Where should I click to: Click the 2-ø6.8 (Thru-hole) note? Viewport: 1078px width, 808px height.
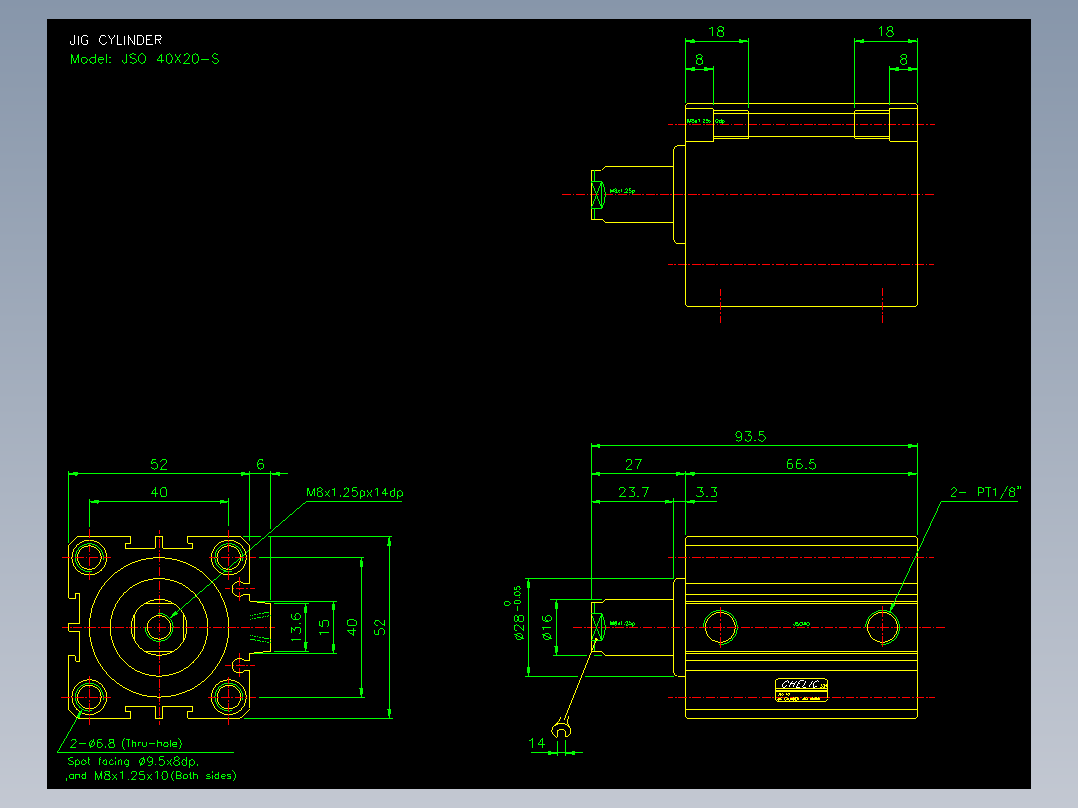126,743
